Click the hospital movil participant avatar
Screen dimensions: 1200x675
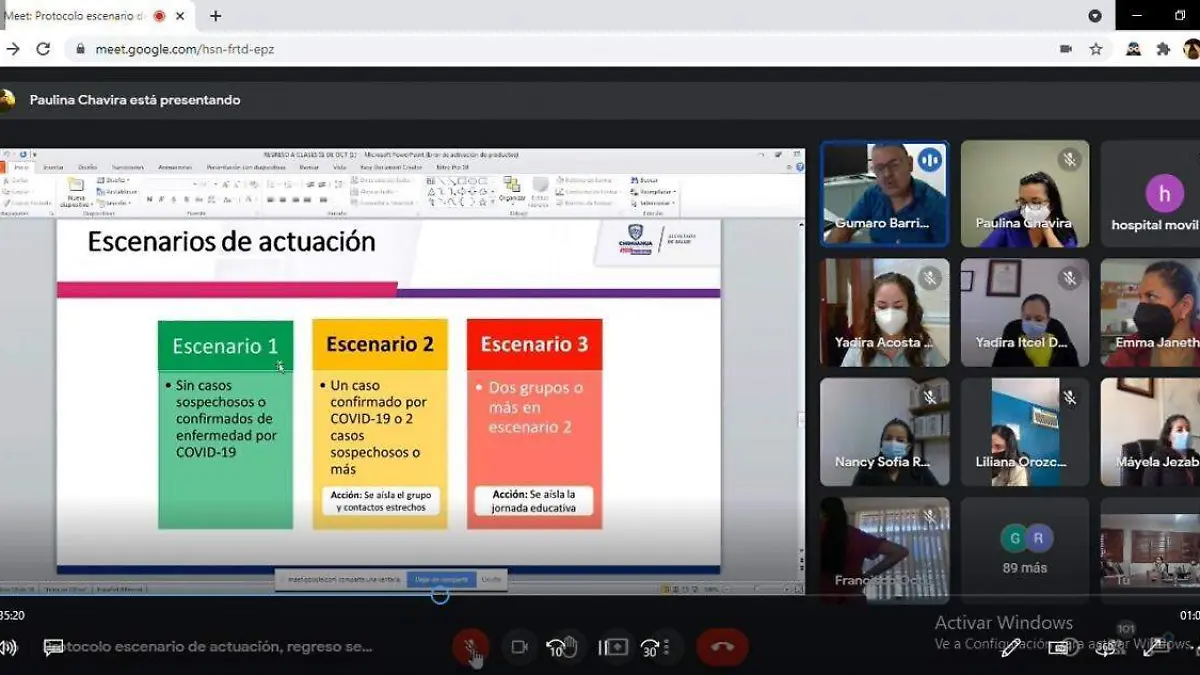(1164, 193)
